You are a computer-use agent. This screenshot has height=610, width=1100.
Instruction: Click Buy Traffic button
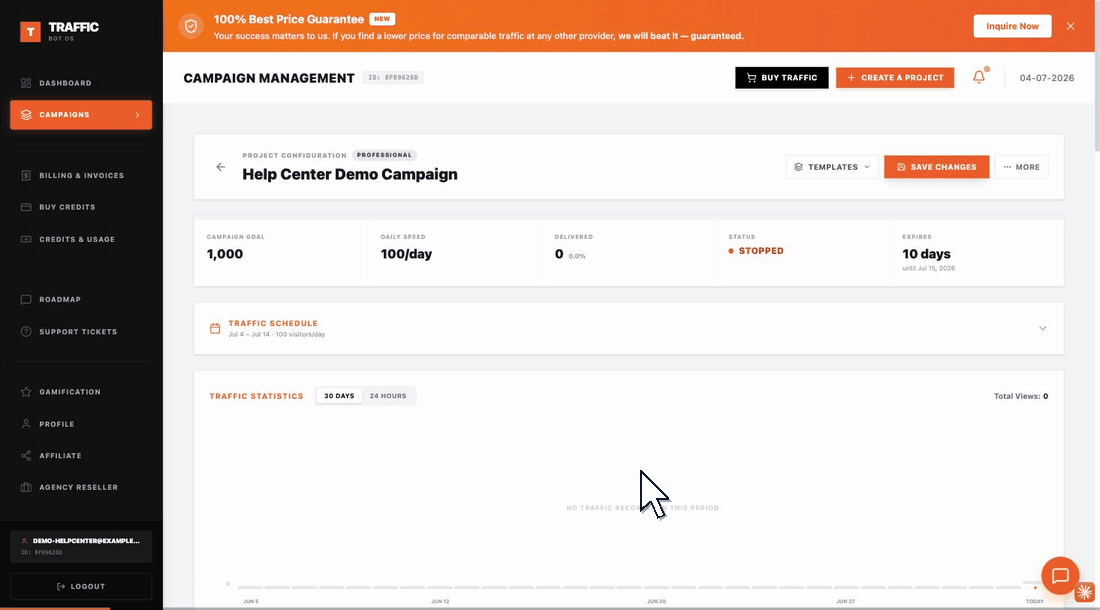point(782,78)
